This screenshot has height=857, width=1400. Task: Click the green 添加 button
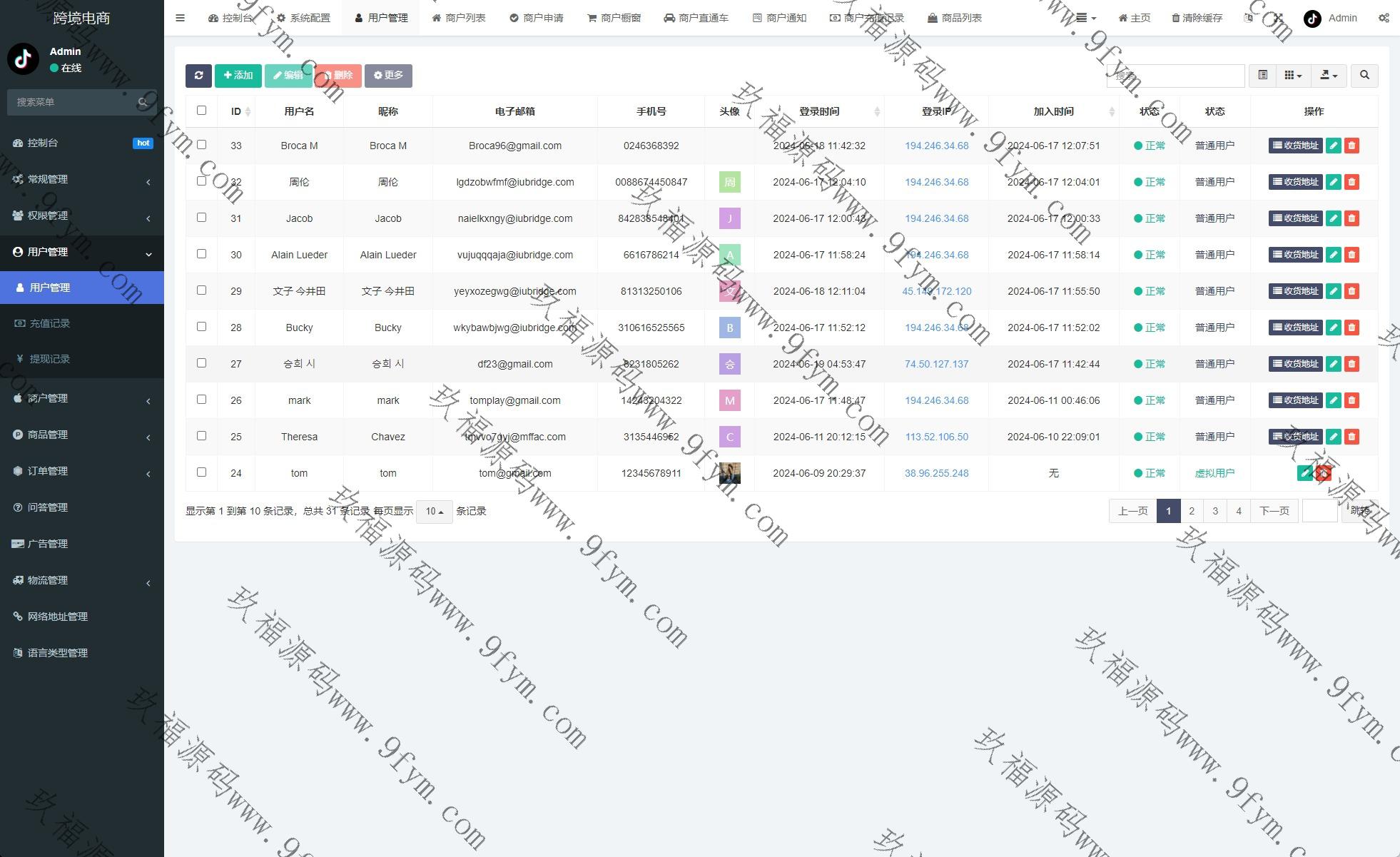tap(238, 76)
